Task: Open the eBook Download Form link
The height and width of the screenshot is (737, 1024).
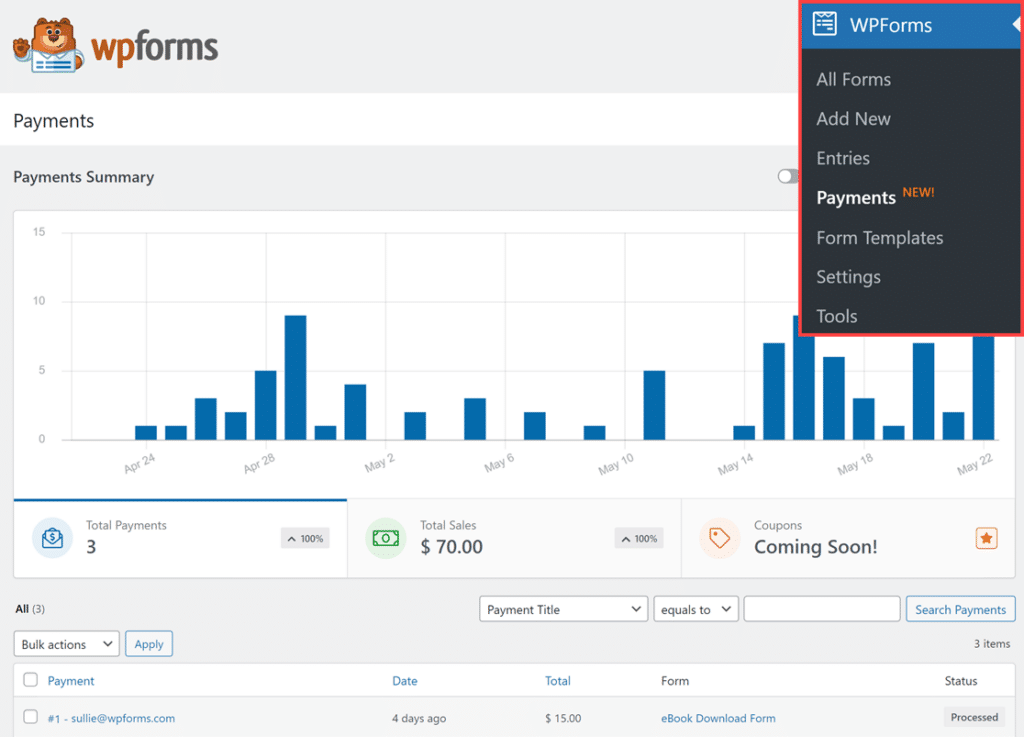Action: coord(718,718)
